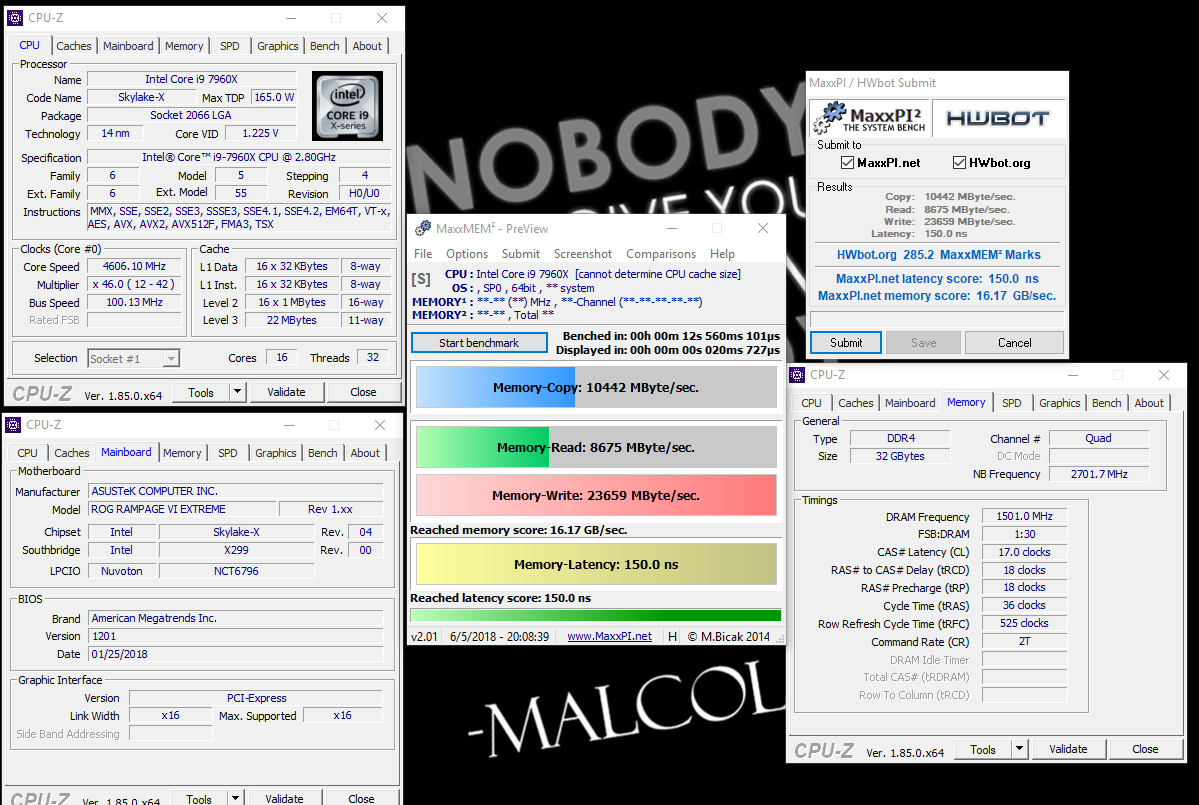The width and height of the screenshot is (1199, 805).
Task: Select Mainboard tab in Memory CPU-Z window
Action: [x=910, y=403]
